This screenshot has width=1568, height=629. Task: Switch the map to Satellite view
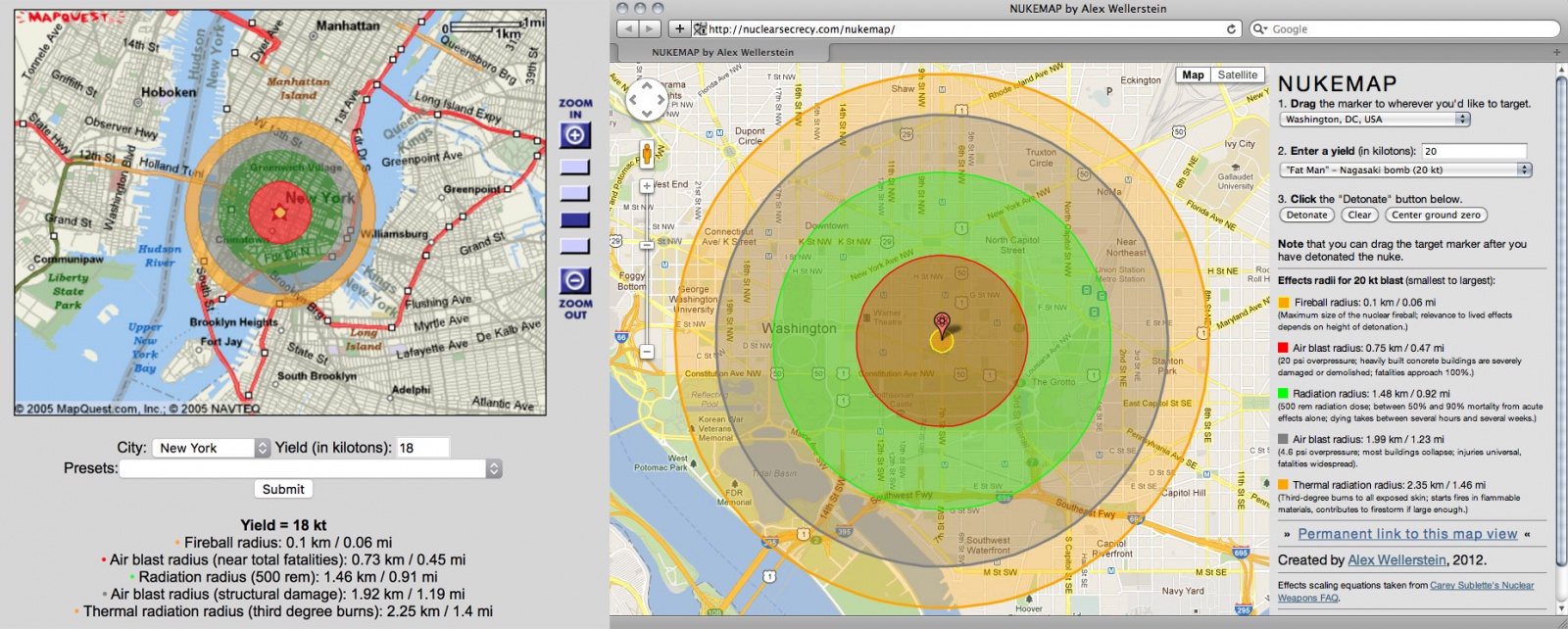click(x=1237, y=74)
